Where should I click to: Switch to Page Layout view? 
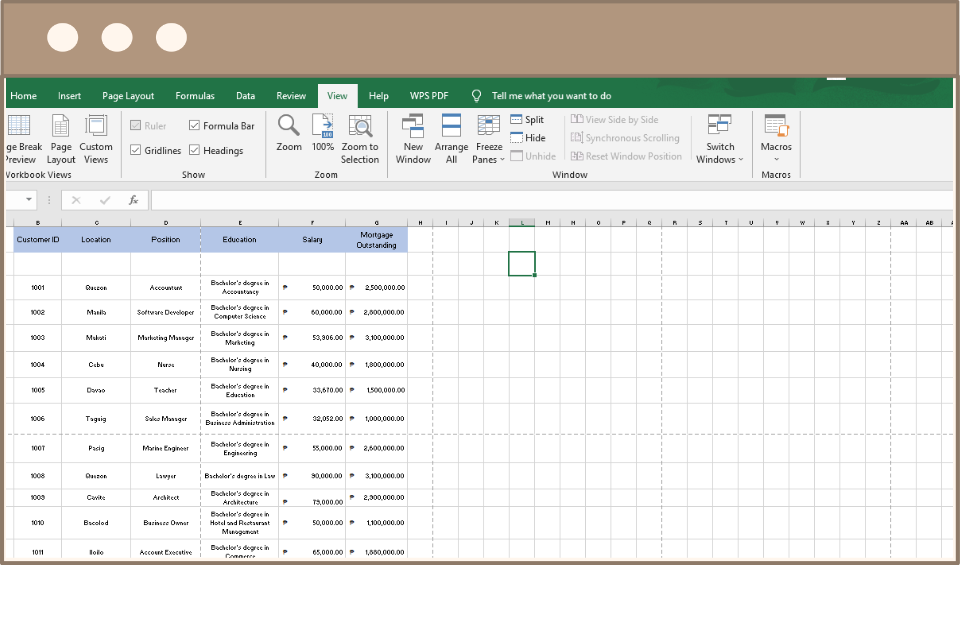[61, 140]
